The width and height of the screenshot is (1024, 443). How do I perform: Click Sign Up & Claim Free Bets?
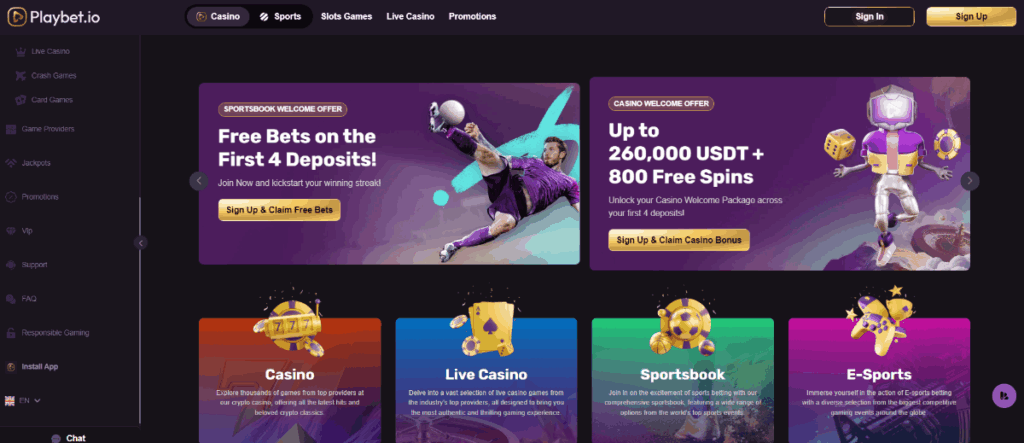click(x=280, y=210)
